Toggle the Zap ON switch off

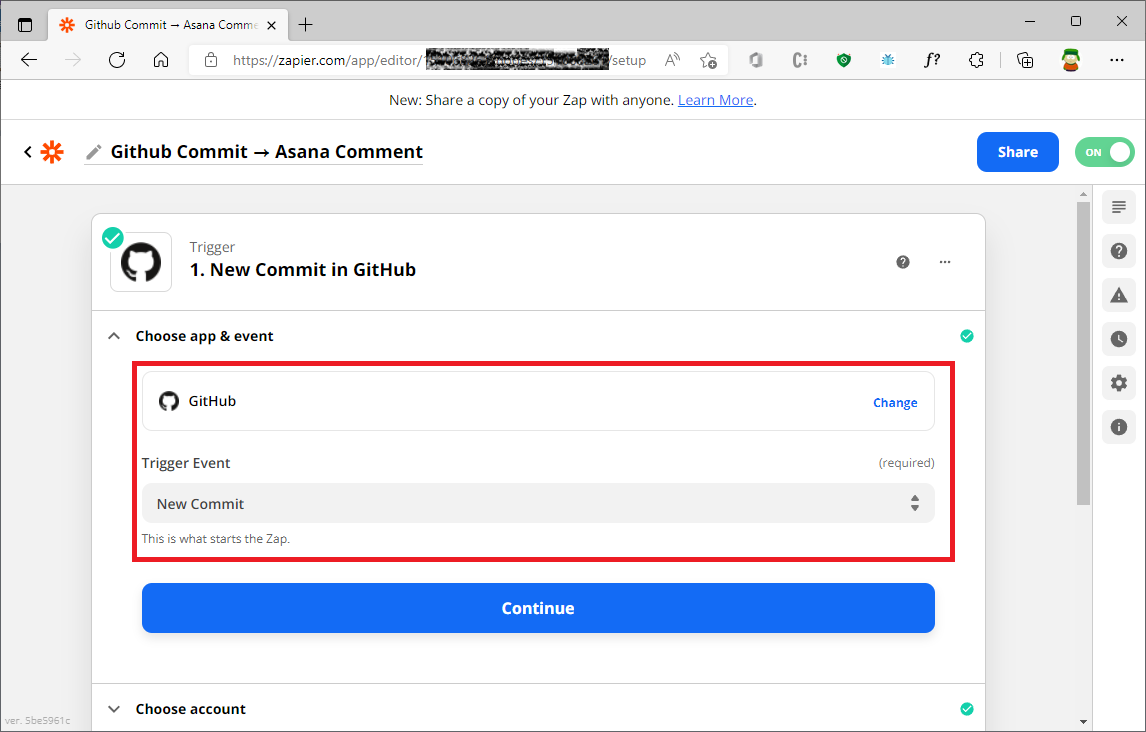point(1104,152)
